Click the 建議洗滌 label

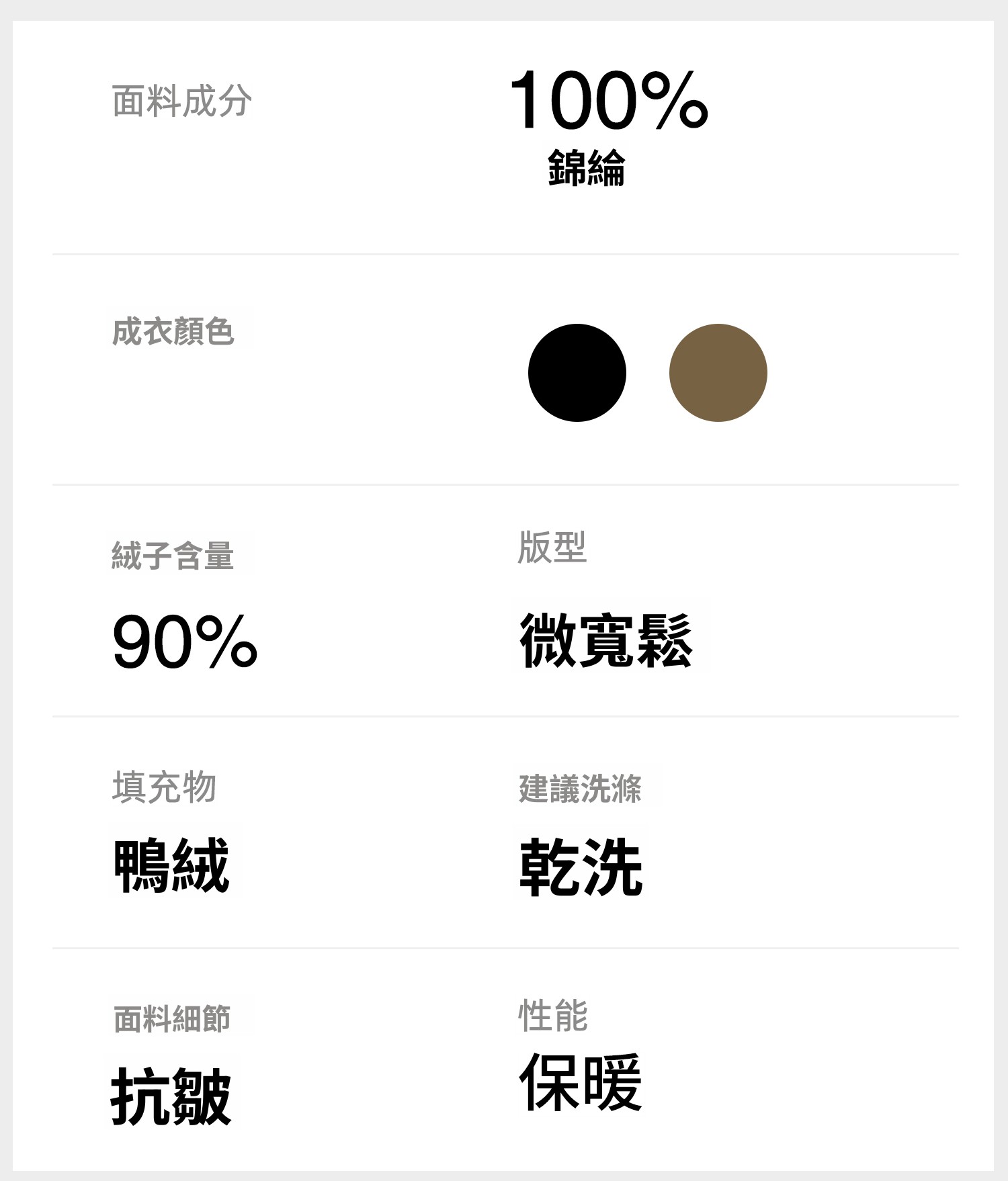580,788
